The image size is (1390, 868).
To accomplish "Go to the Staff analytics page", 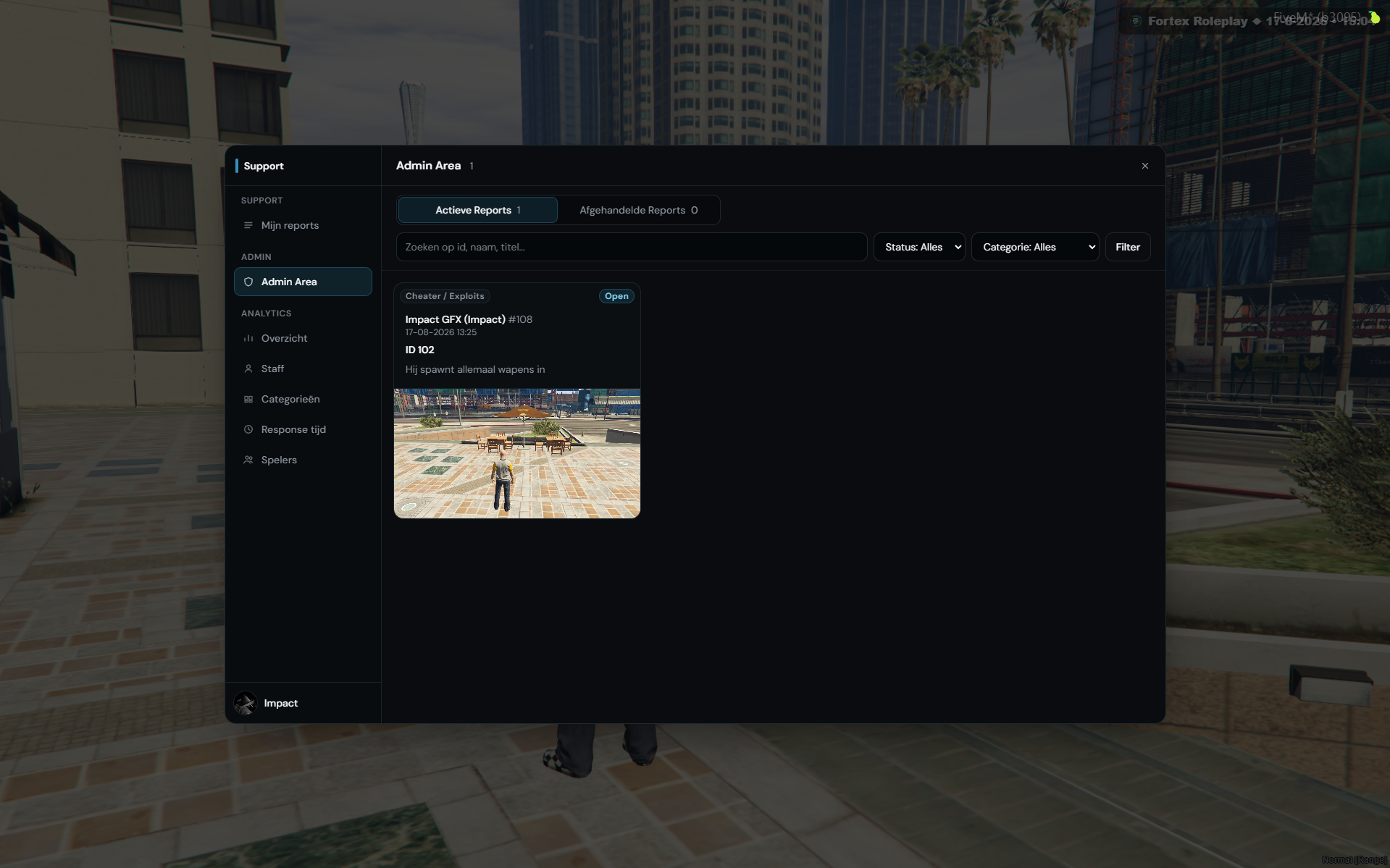I will coord(303,368).
